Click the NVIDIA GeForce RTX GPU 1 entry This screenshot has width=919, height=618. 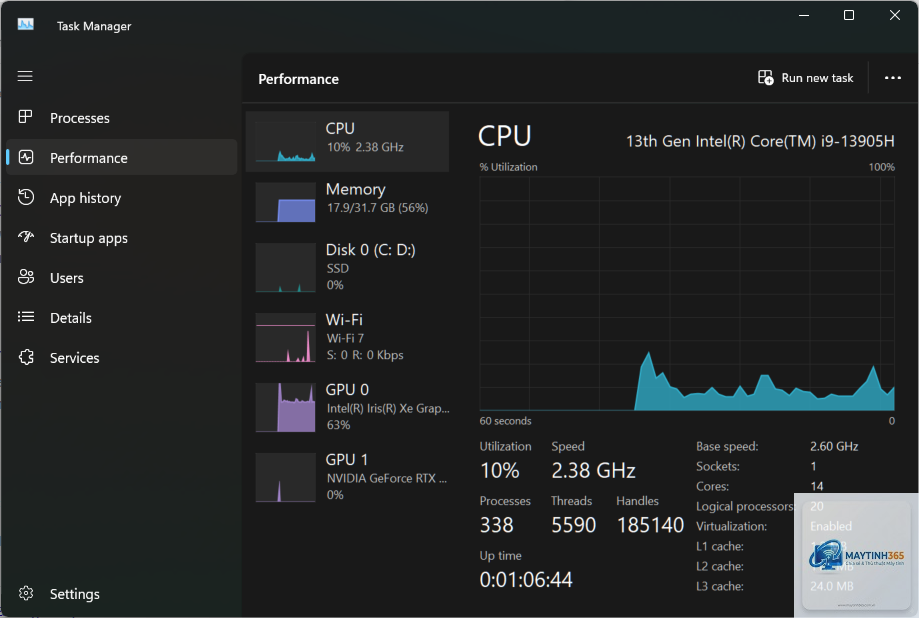click(348, 477)
